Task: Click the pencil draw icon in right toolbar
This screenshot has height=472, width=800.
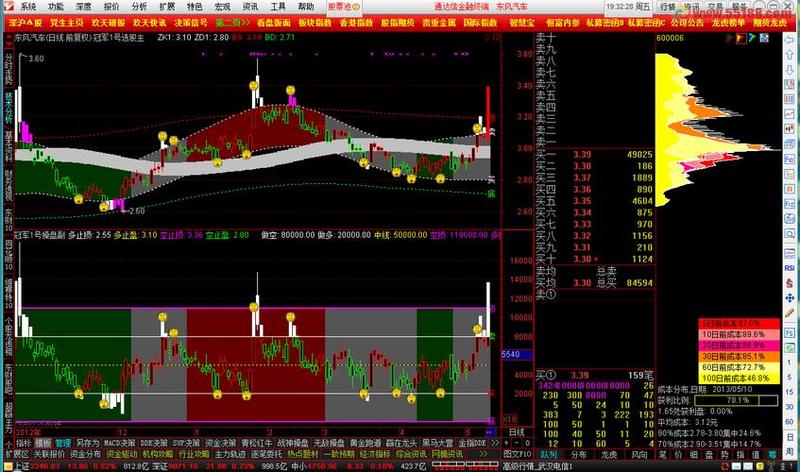Action: pos(789,312)
